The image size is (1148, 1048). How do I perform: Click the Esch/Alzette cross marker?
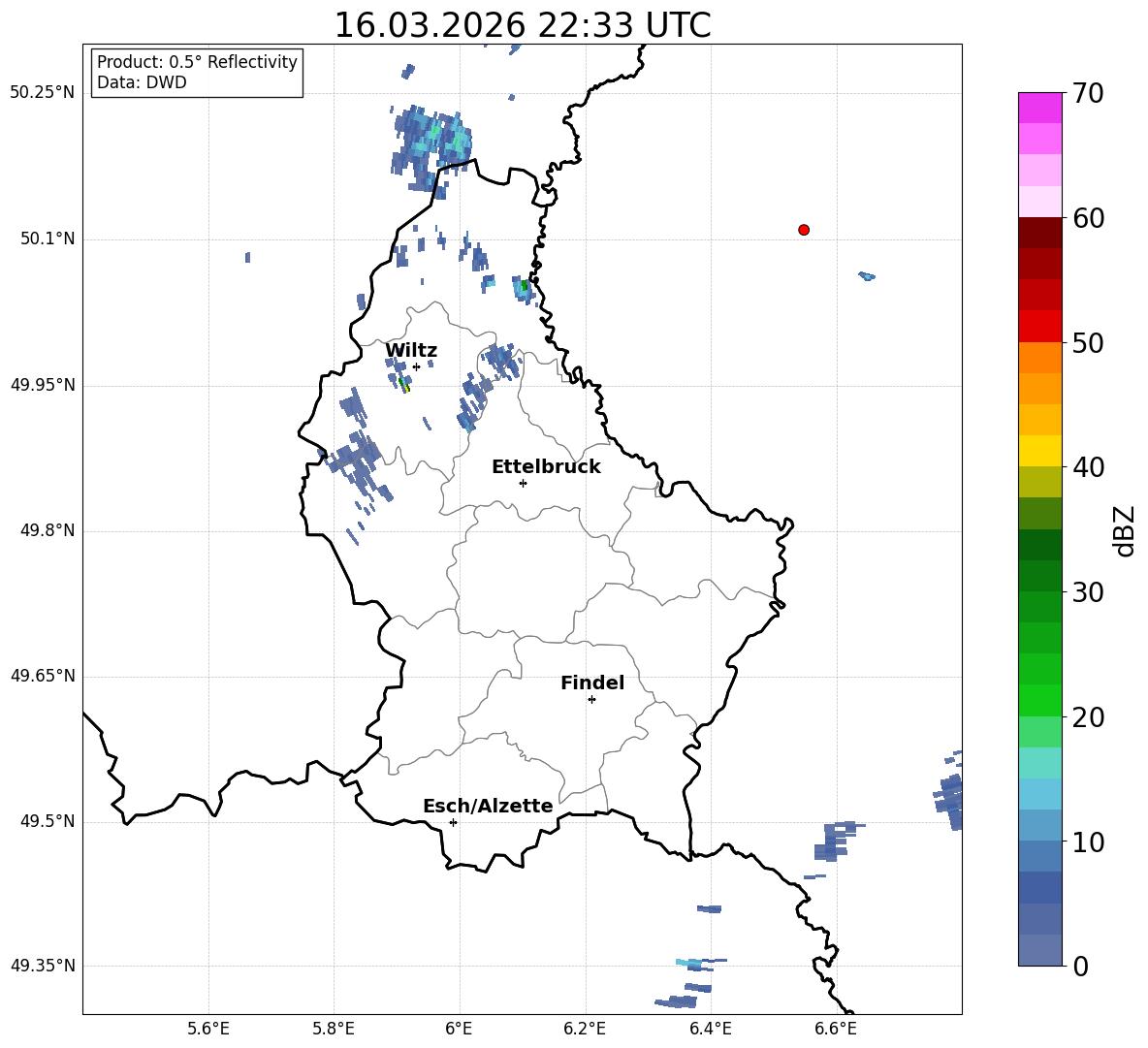pos(453,822)
